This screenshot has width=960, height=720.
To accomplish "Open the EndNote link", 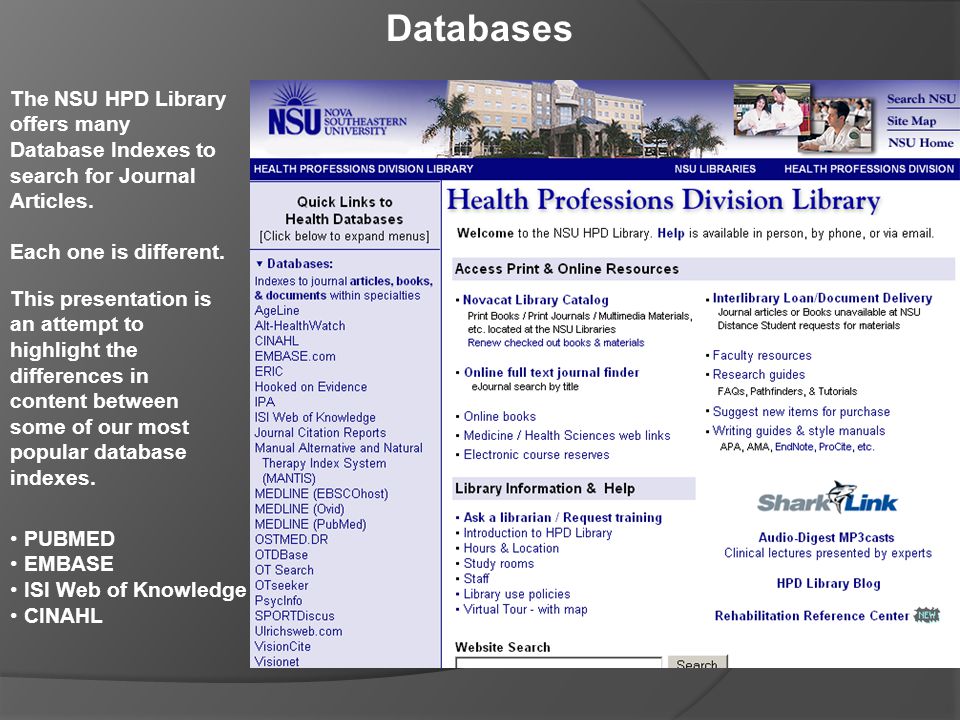I will 794,447.
